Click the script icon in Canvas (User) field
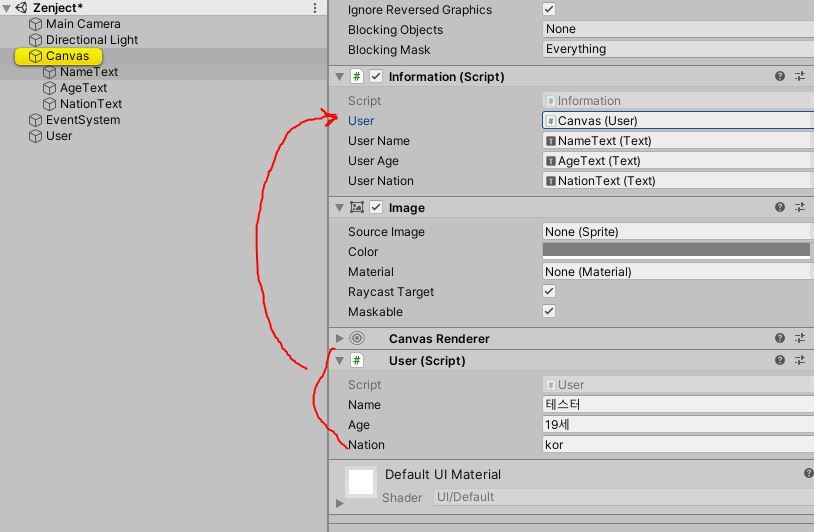This screenshot has height=532, width=814. [x=550, y=121]
